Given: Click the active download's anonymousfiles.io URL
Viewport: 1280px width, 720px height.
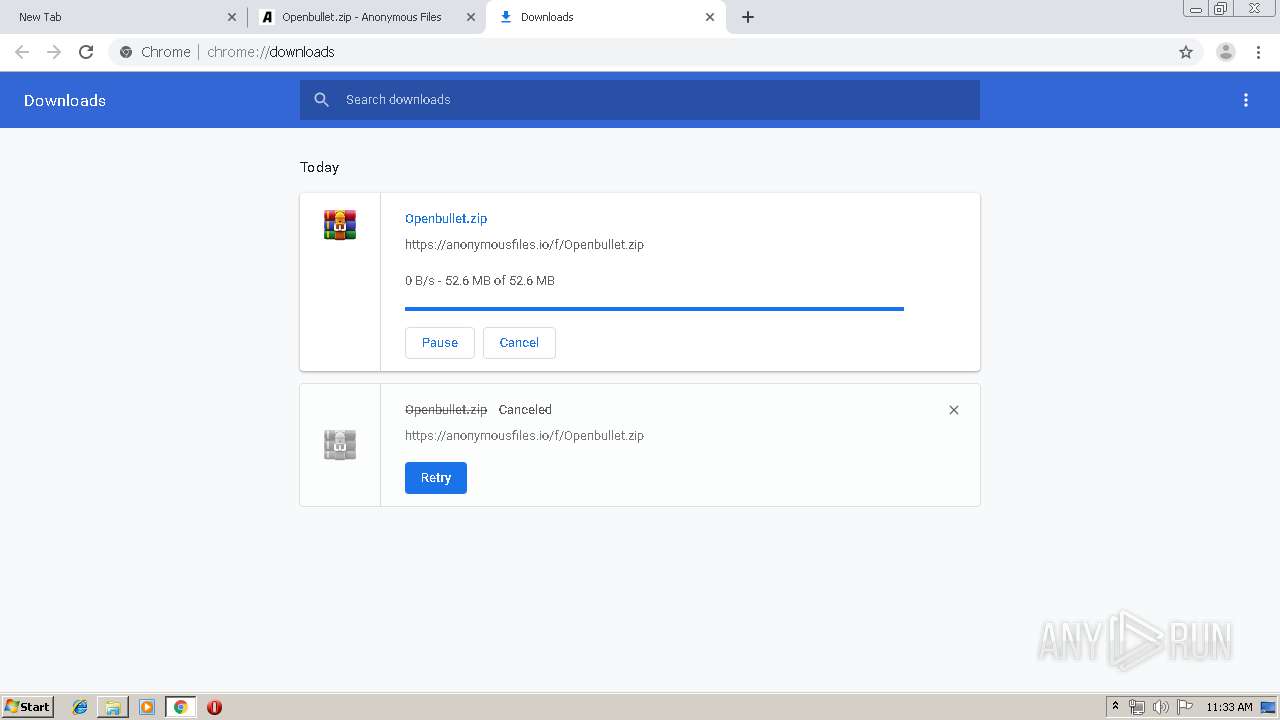Looking at the screenshot, I should click(x=524, y=244).
